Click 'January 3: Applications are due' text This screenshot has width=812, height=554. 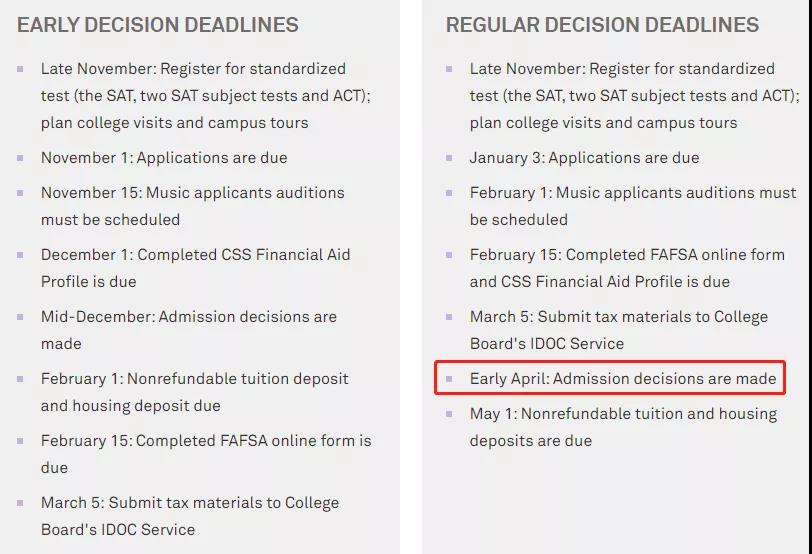click(584, 158)
